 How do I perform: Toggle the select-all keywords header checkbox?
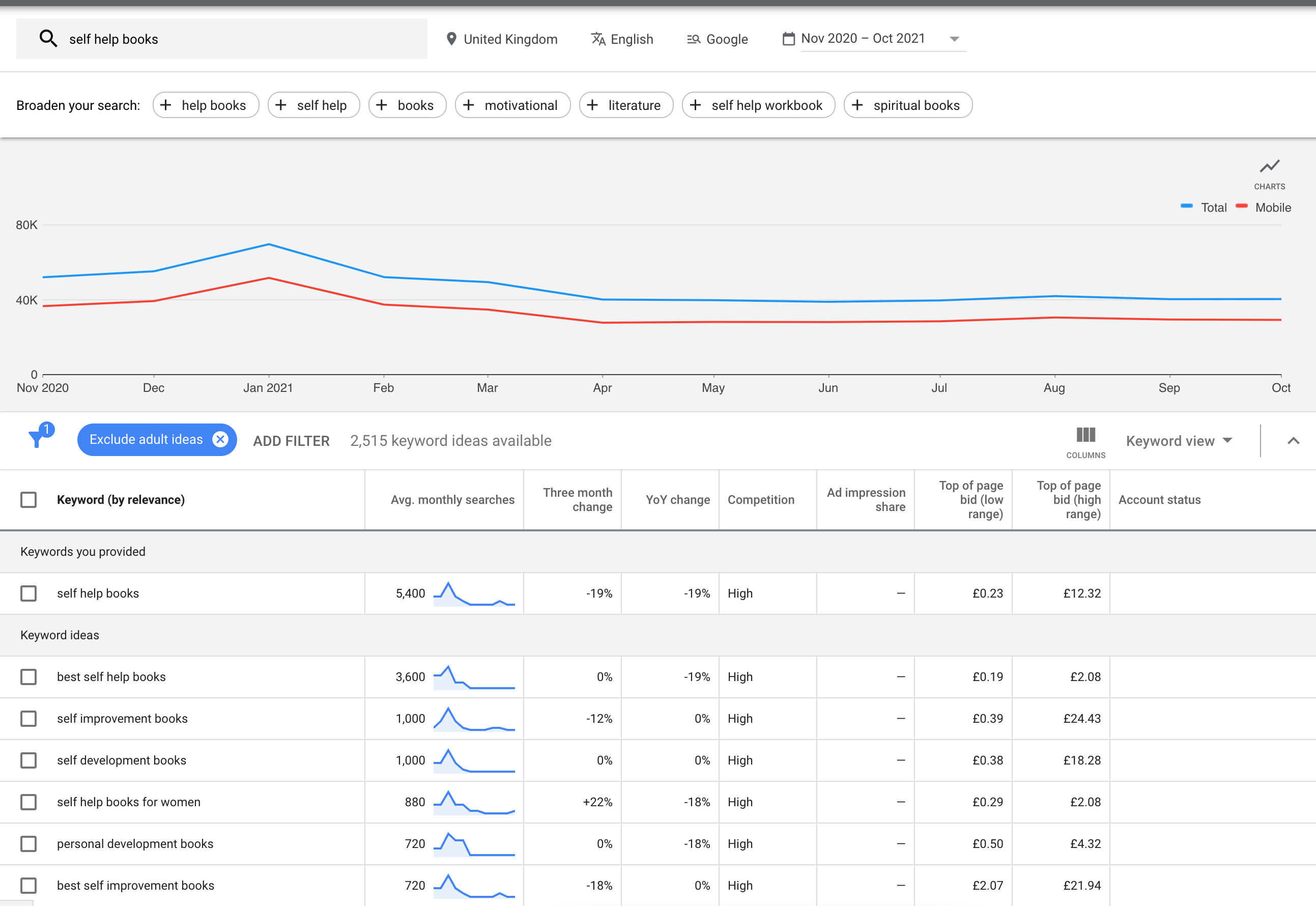pyautogui.click(x=28, y=499)
